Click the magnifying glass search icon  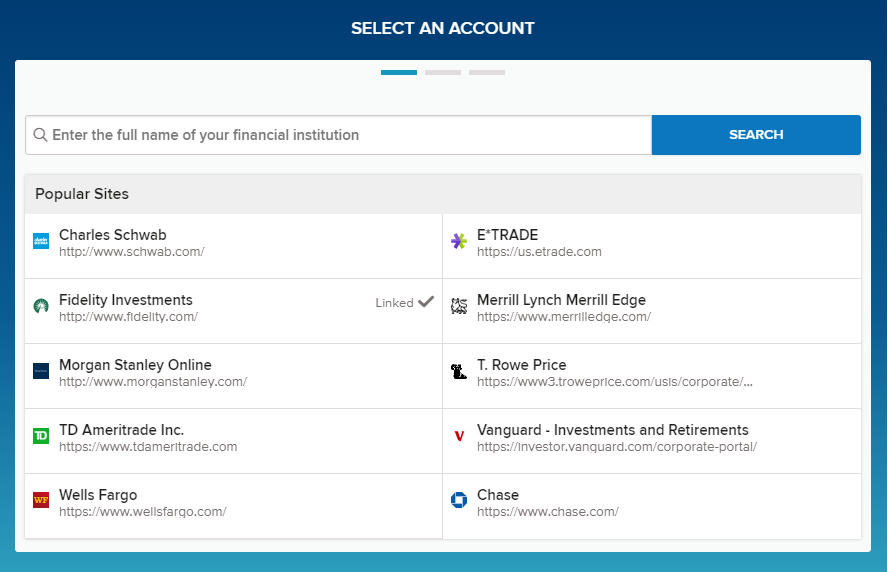[x=40, y=135]
